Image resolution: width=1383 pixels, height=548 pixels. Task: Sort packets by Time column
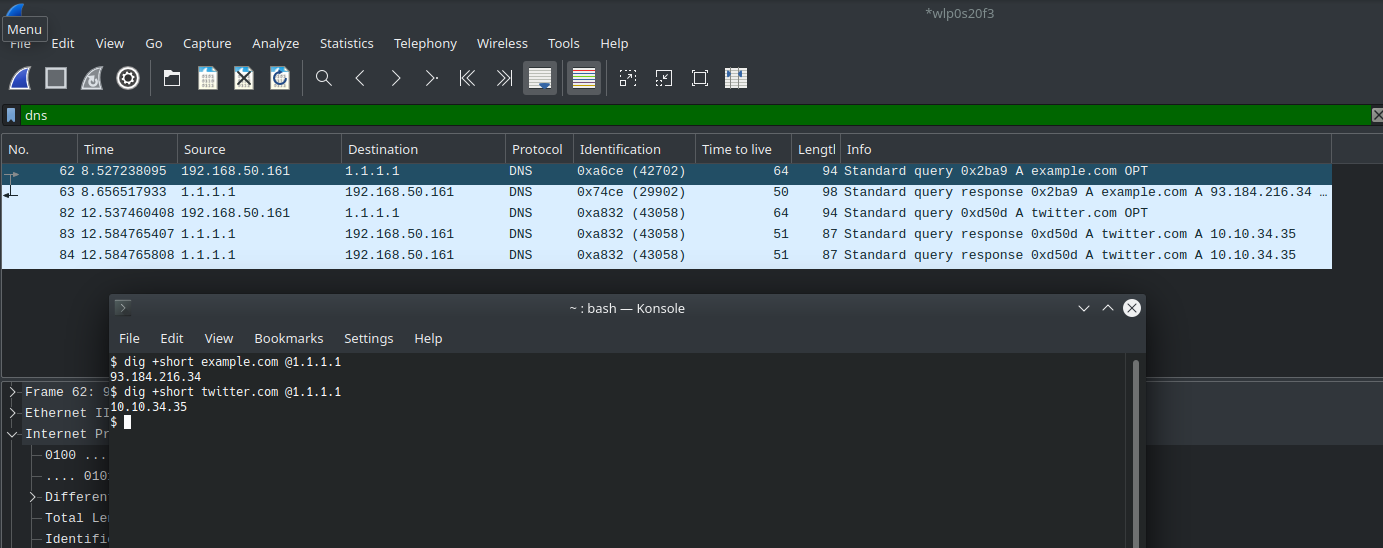tap(127, 149)
